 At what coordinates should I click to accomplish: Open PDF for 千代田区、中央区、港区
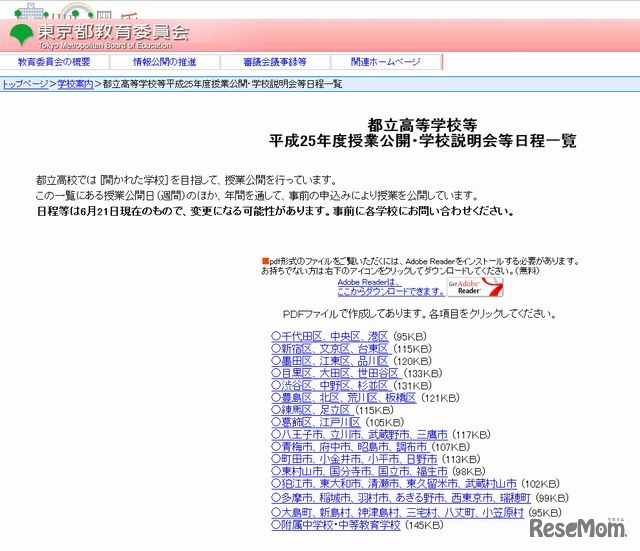tap(329, 336)
